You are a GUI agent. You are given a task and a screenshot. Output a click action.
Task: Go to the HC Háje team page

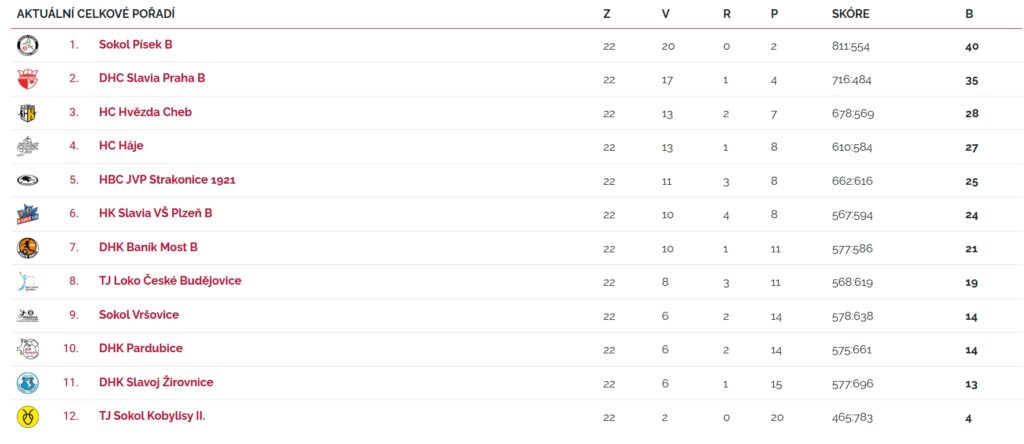click(x=121, y=146)
